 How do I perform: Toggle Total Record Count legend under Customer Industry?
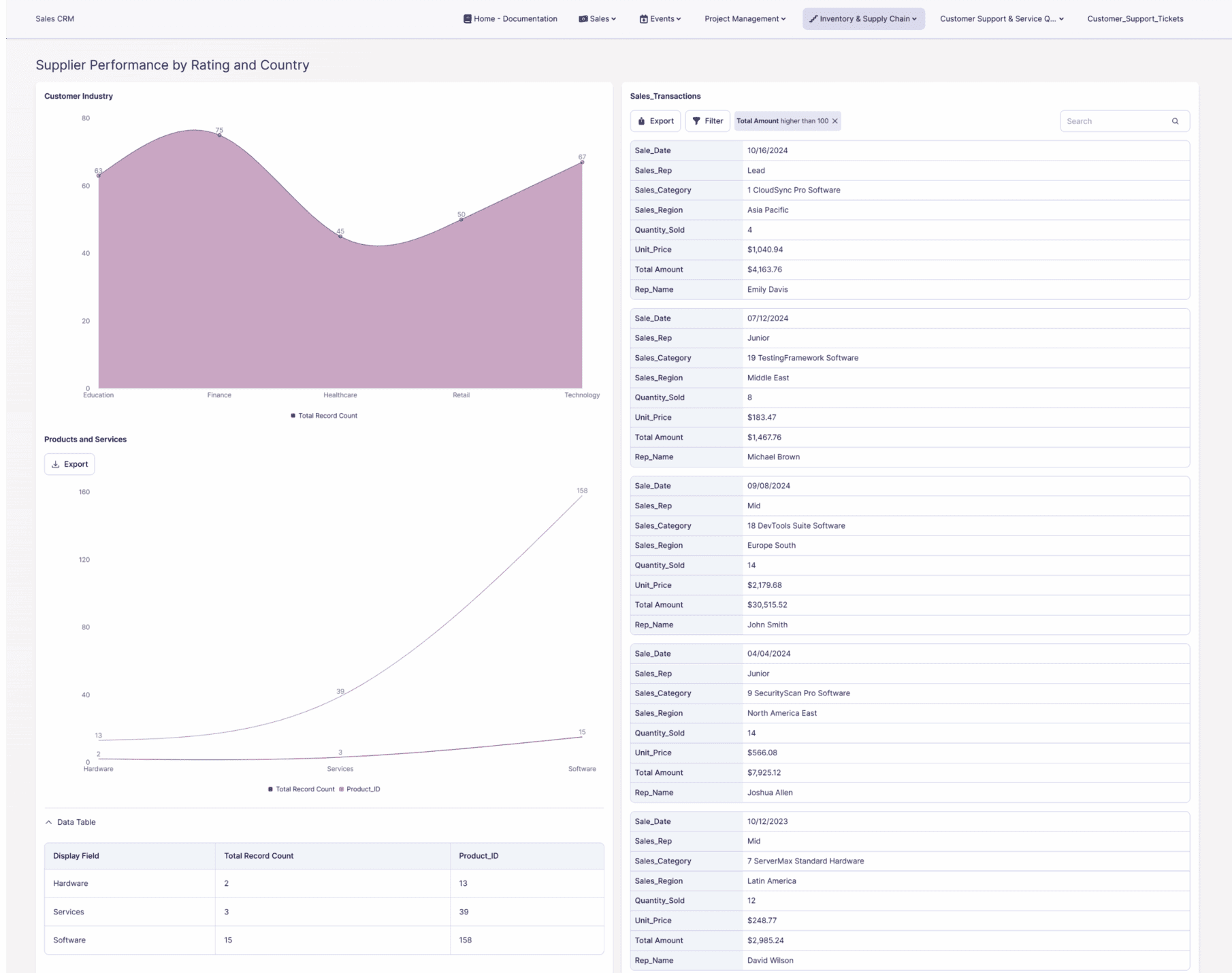[x=325, y=415]
